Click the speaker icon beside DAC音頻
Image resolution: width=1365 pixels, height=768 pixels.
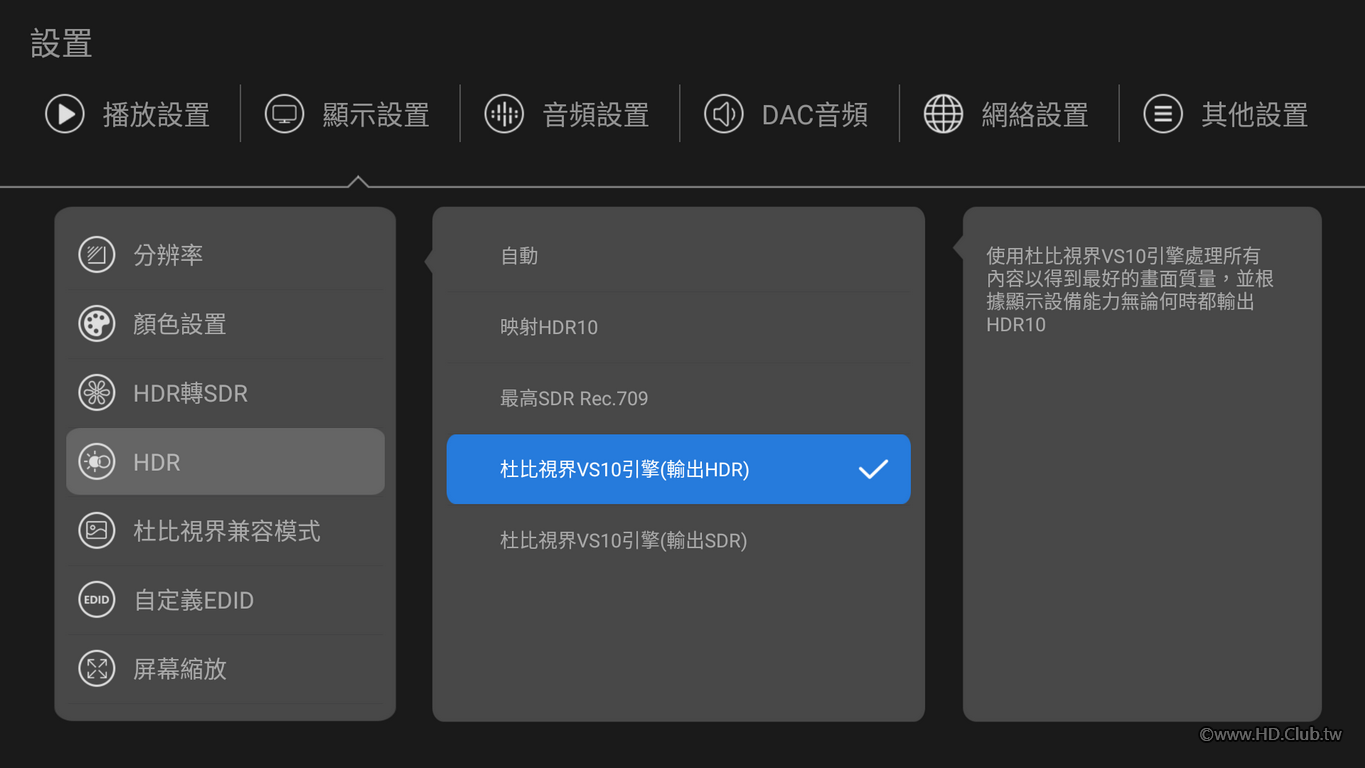point(724,114)
